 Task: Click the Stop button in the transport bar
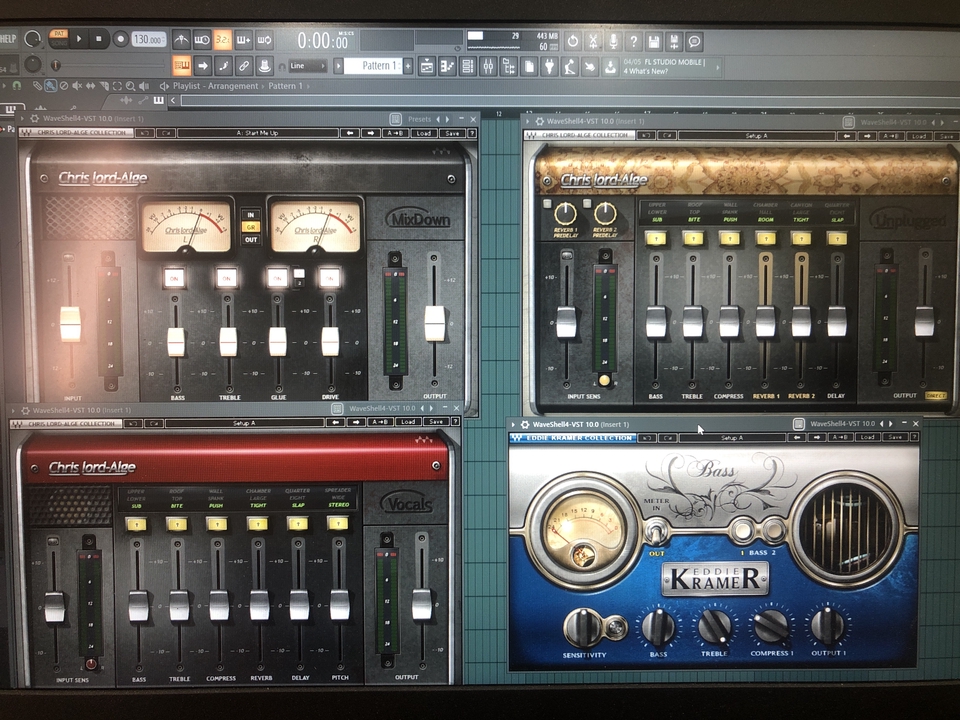(x=99, y=39)
